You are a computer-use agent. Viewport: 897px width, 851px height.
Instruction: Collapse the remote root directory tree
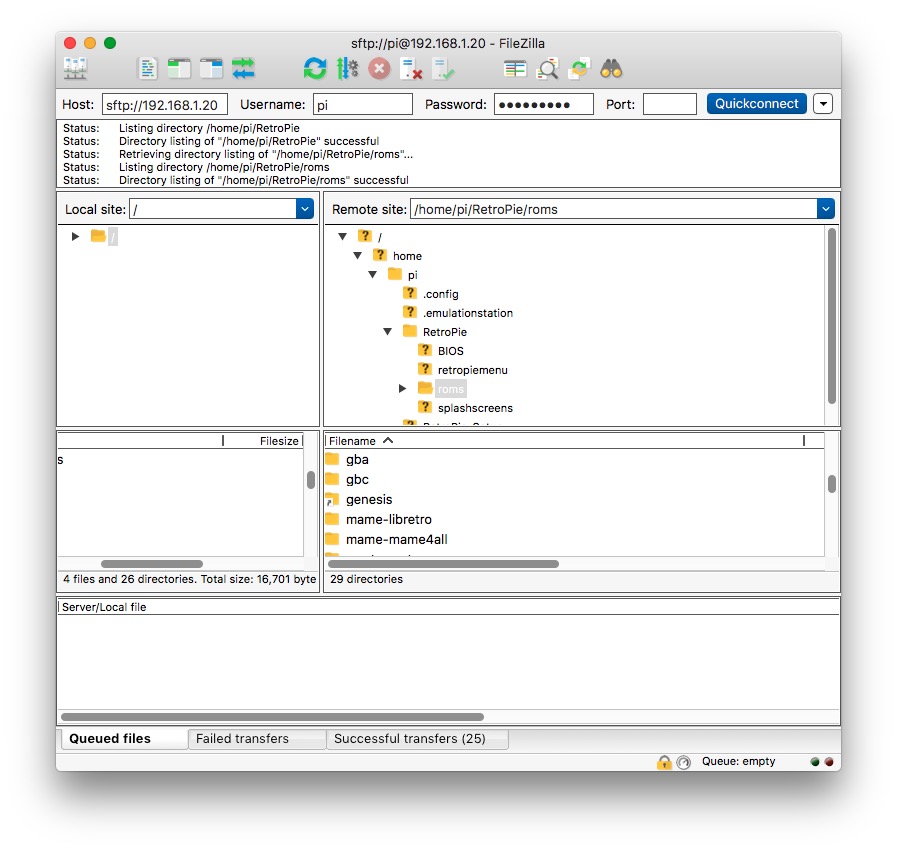[x=343, y=236]
